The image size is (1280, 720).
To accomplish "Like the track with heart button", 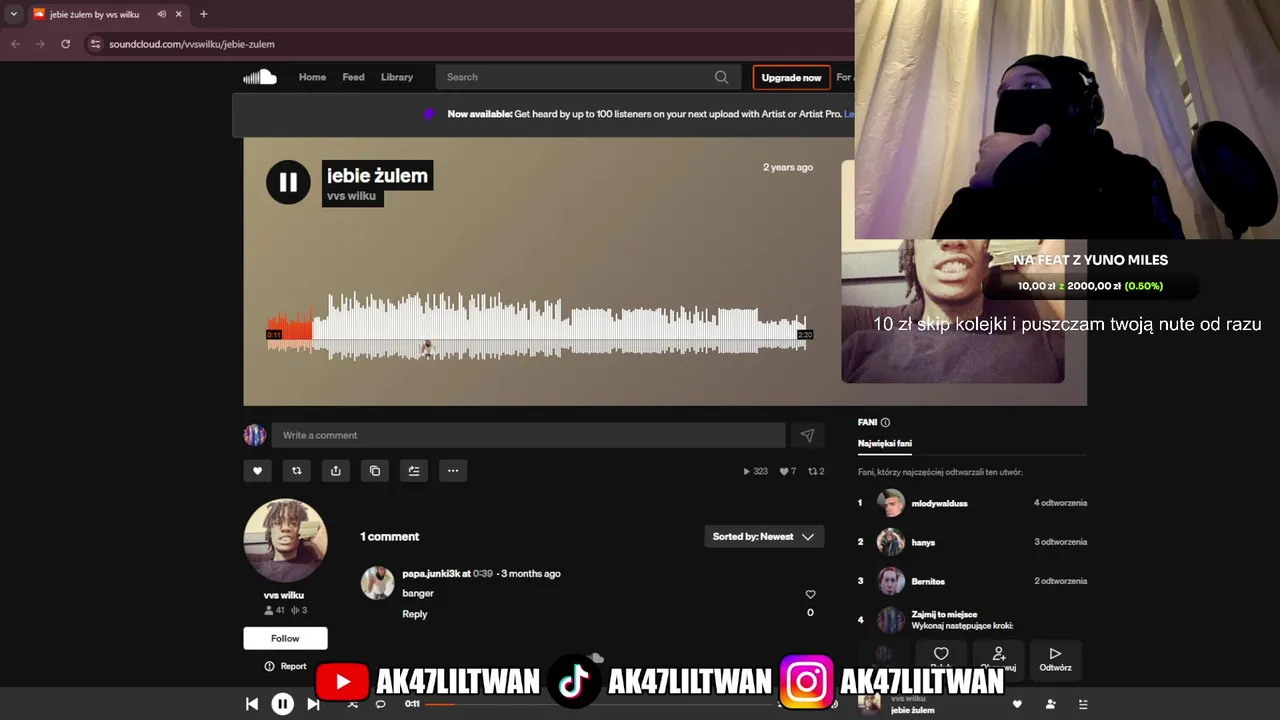I will coord(257,471).
